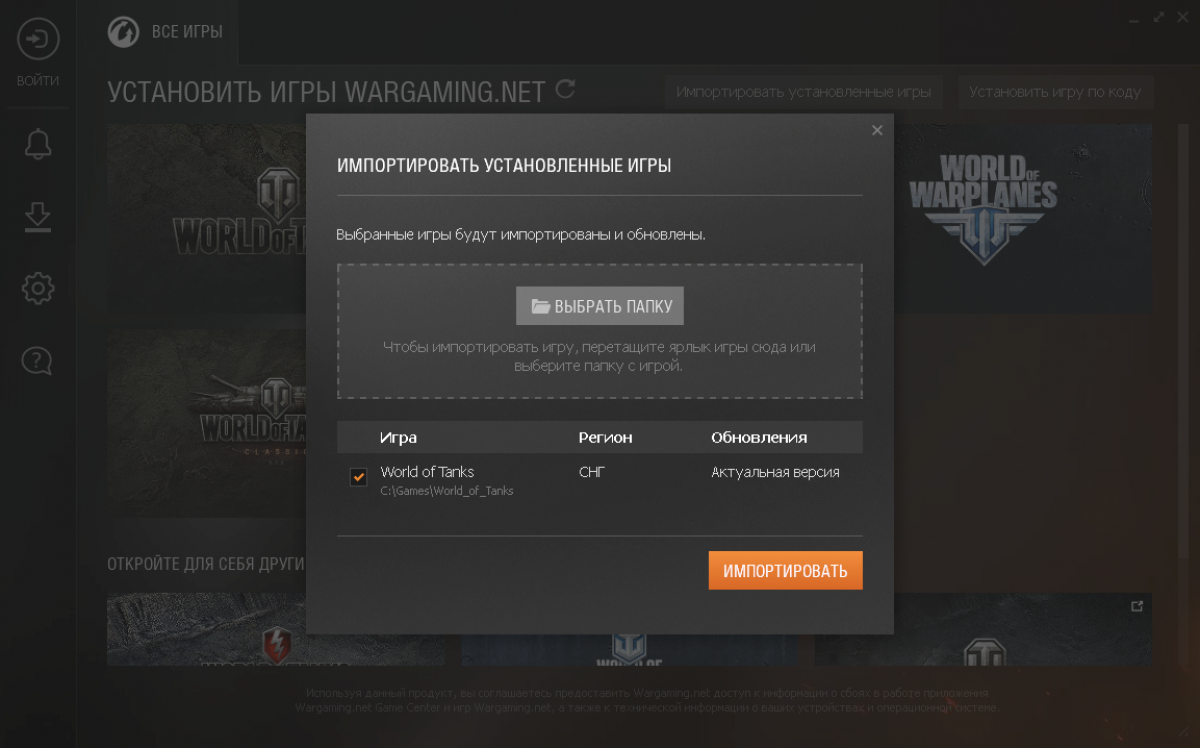This screenshot has height=748, width=1200.
Task: Close the import dialog with X
Action: pyautogui.click(x=877, y=130)
